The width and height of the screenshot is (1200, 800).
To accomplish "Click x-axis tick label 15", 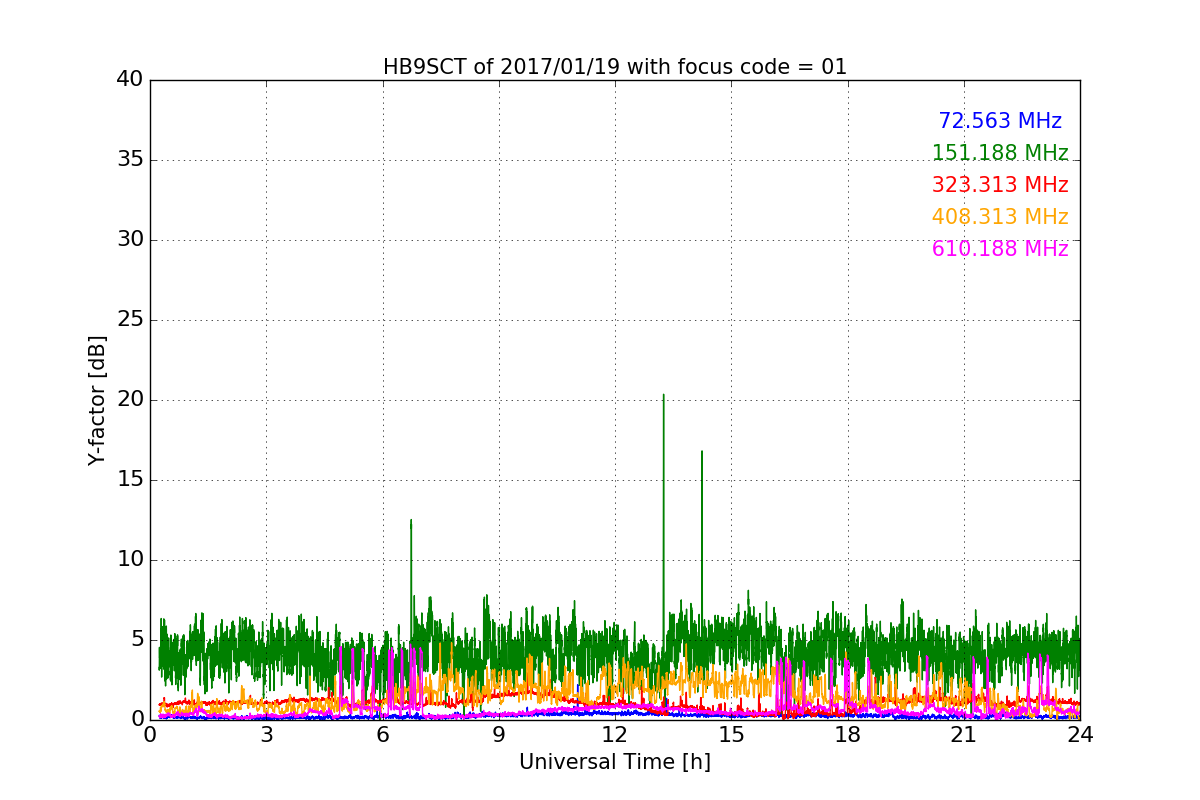I will click(x=731, y=735).
